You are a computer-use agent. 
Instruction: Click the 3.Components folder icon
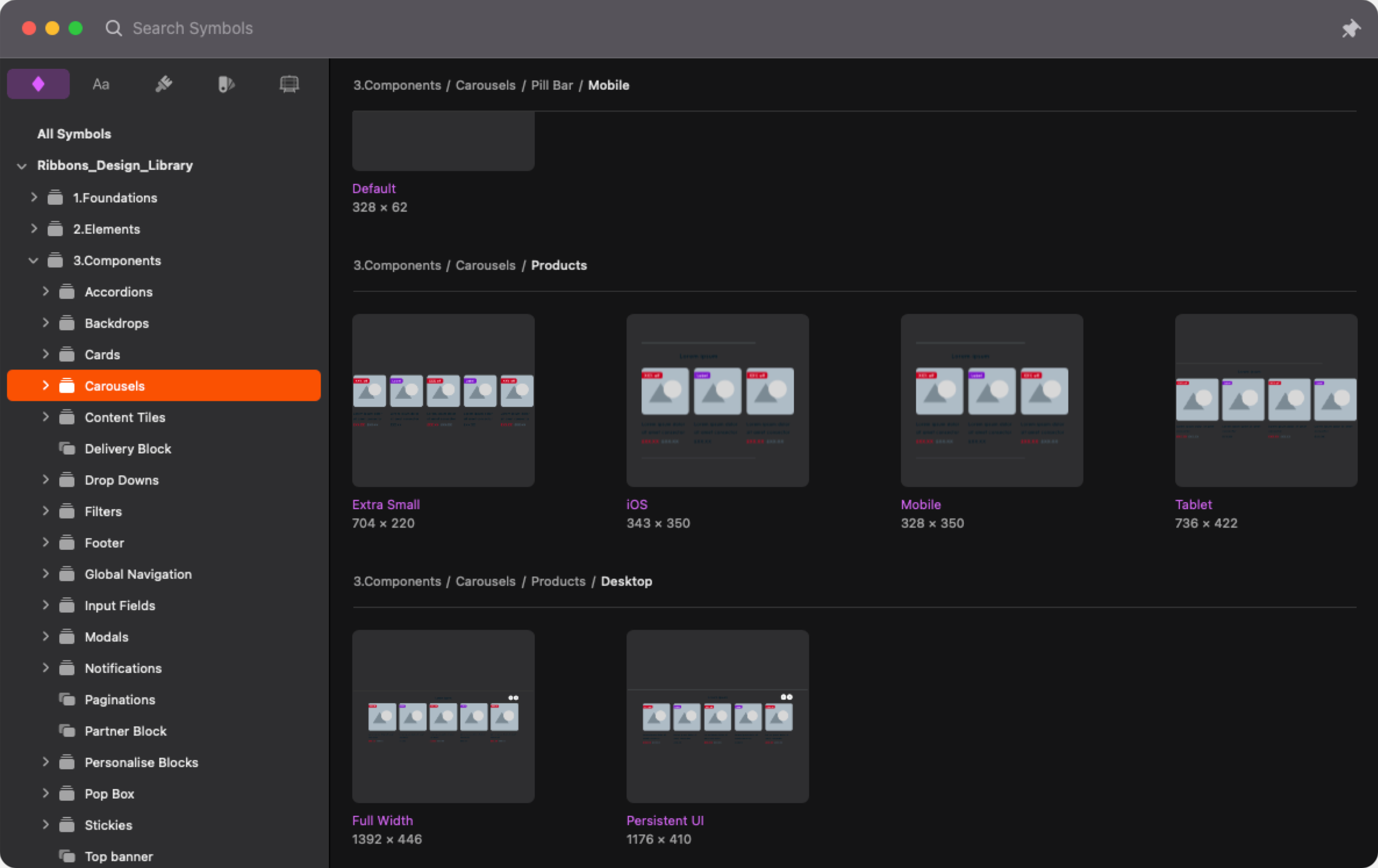coord(55,260)
